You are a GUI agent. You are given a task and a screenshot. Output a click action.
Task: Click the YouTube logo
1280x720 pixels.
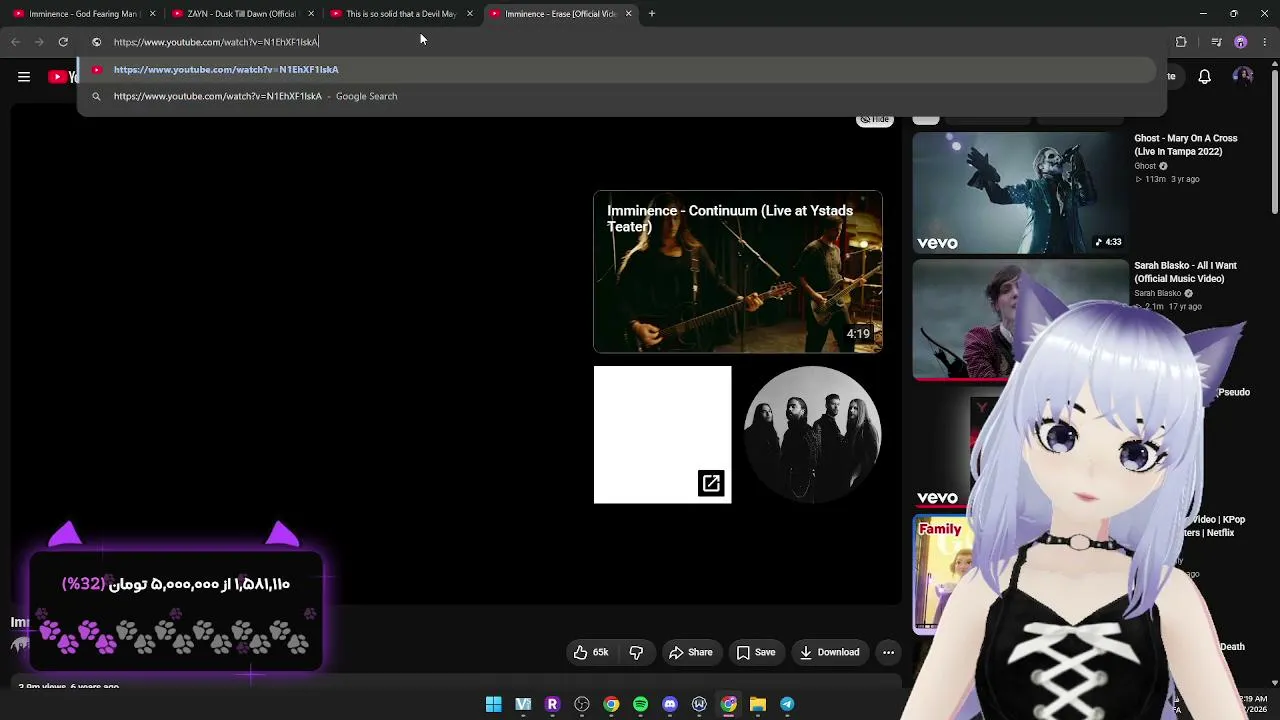click(x=62, y=77)
